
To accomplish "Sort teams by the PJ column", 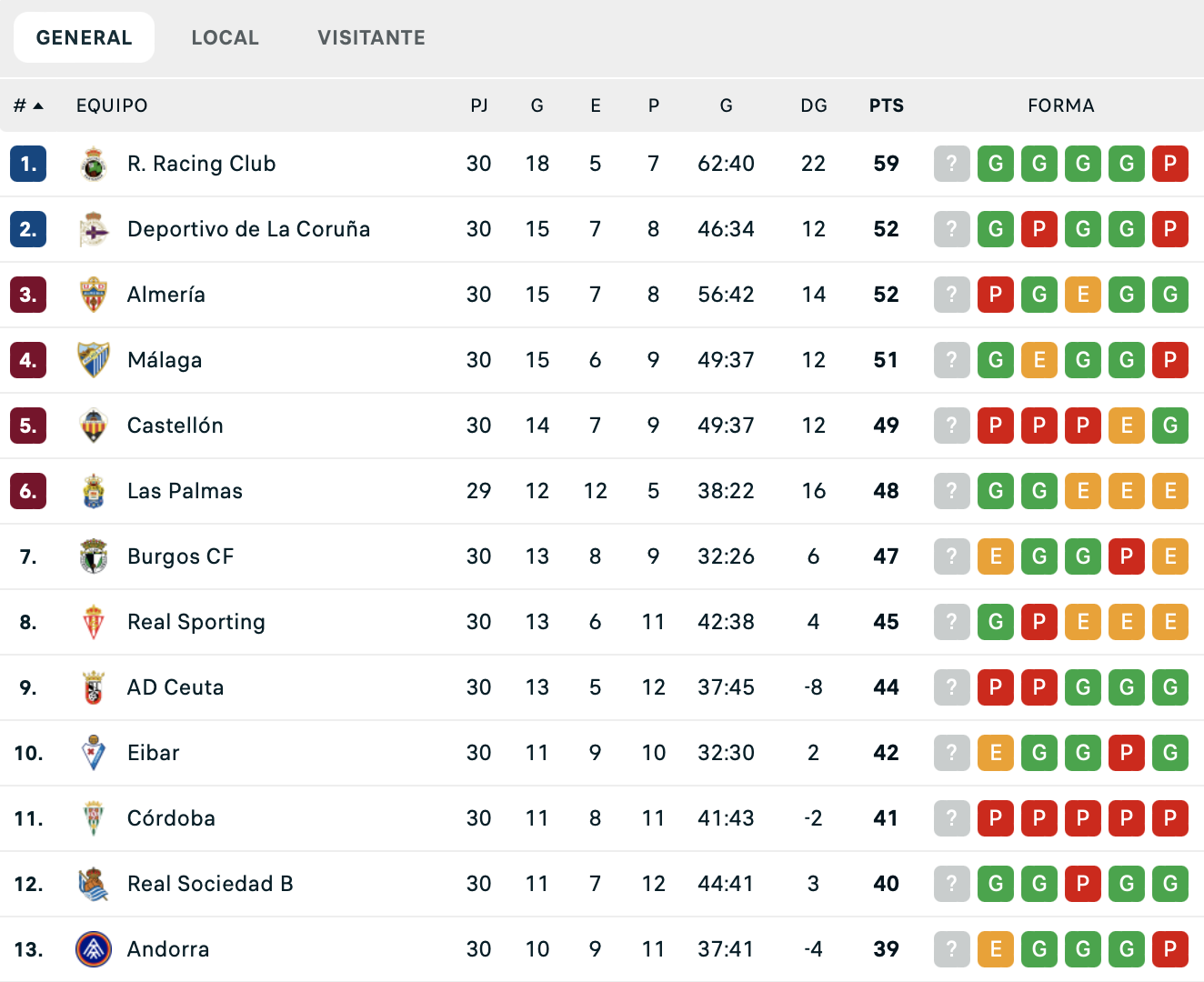I will pyautogui.click(x=479, y=105).
